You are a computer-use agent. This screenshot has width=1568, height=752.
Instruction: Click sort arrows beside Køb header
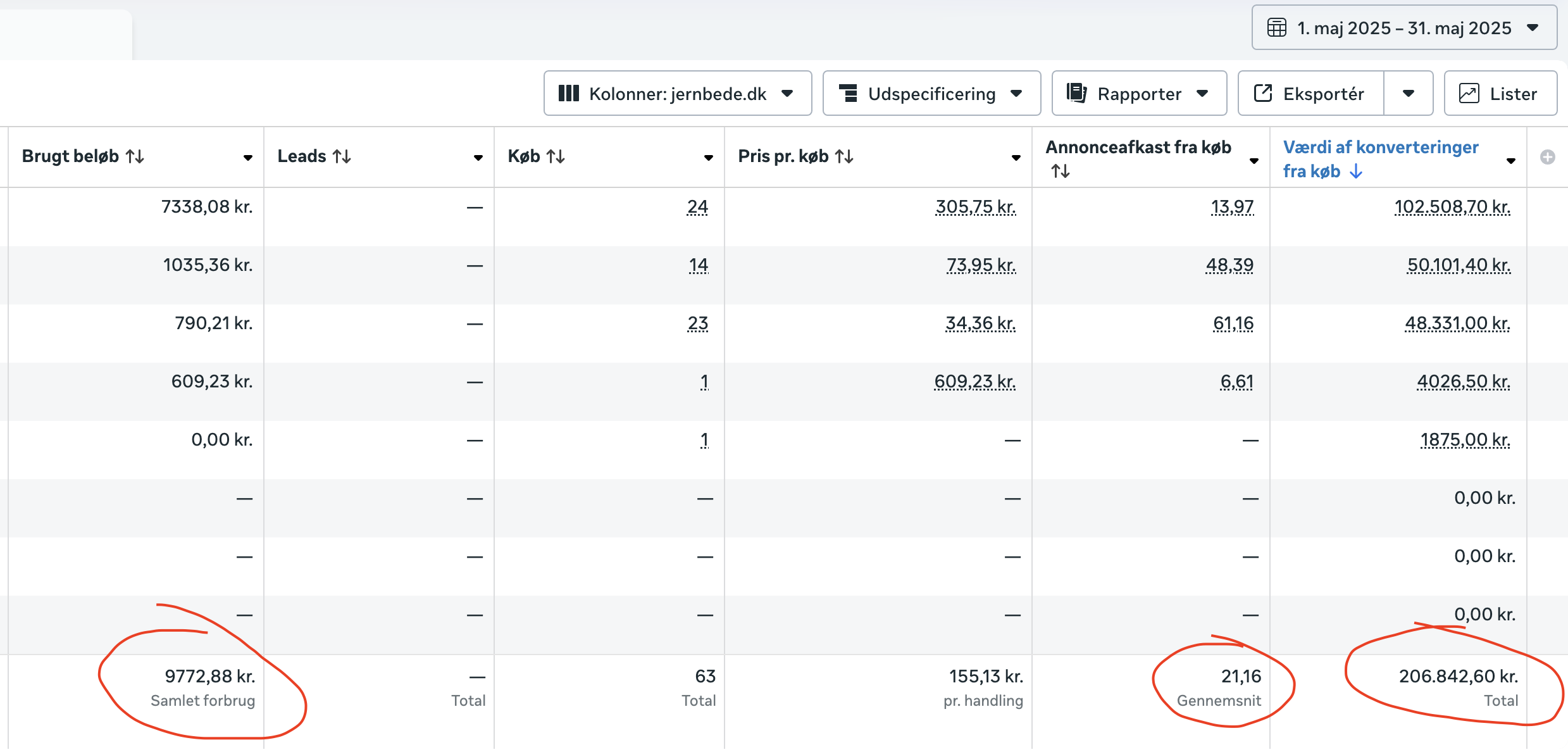[x=556, y=156]
